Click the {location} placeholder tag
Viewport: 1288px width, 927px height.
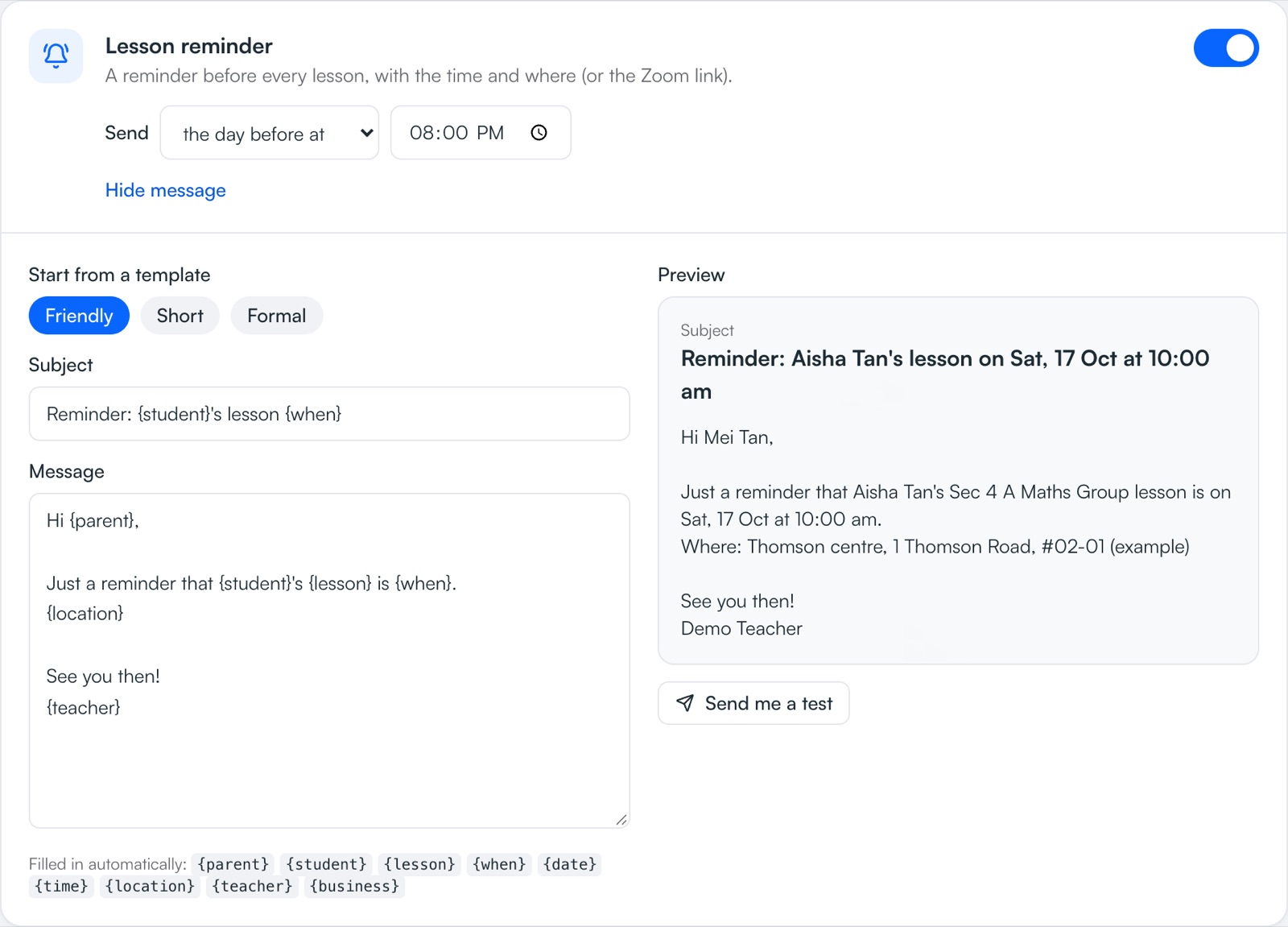coord(150,886)
